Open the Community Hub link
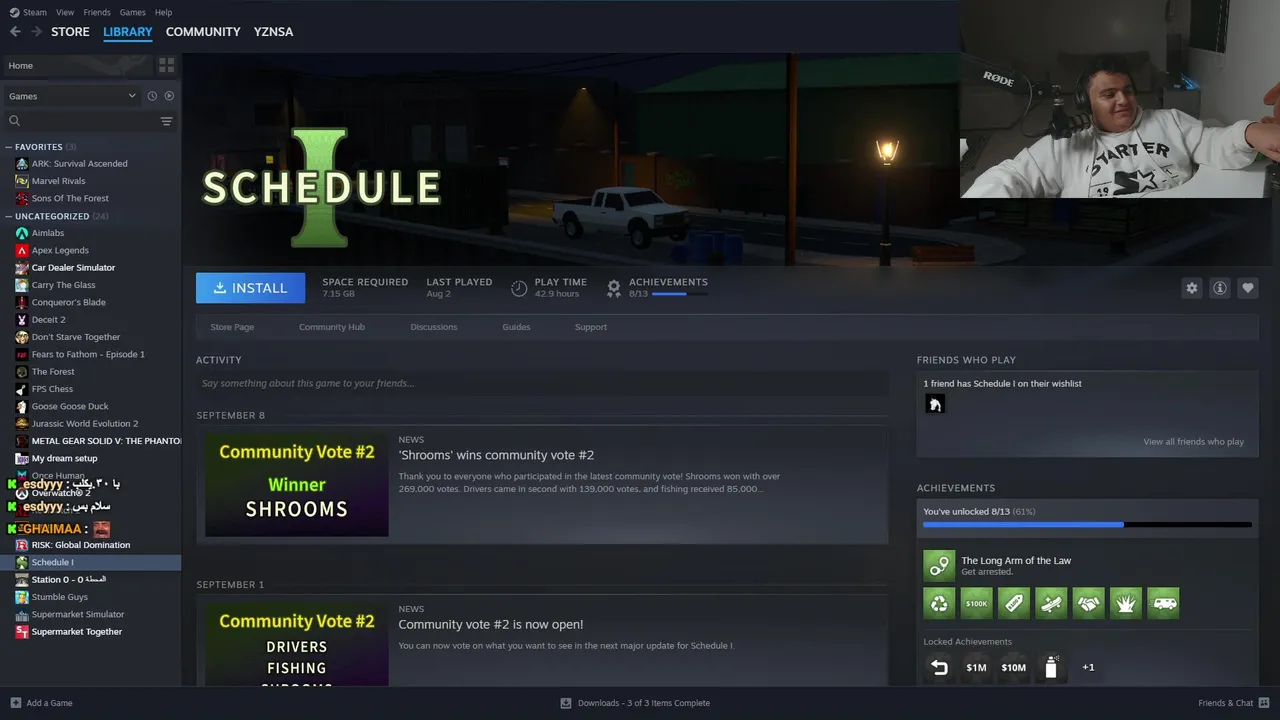 point(332,327)
